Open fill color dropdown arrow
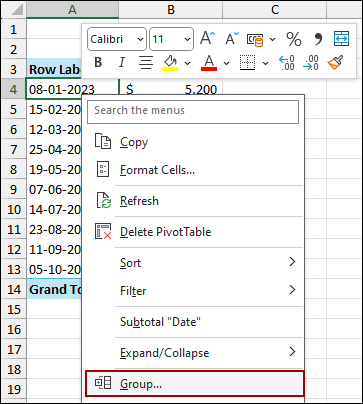The height and width of the screenshot is (404, 363). [x=187, y=63]
